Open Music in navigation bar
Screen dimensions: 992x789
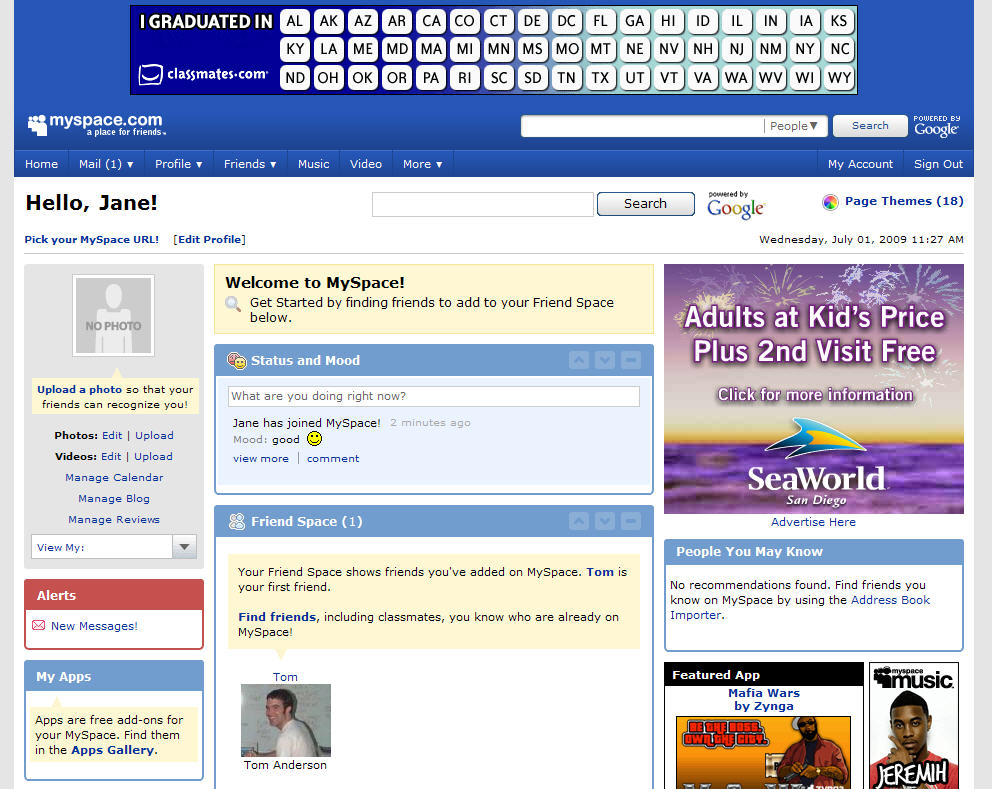point(313,164)
